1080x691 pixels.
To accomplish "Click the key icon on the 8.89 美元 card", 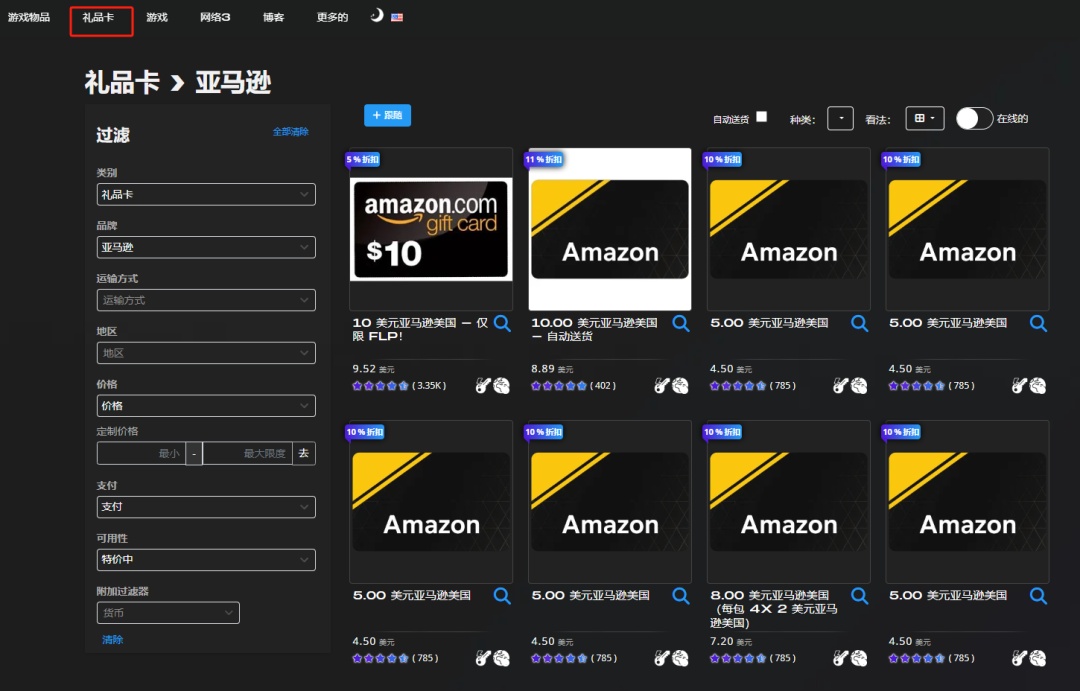I will tap(662, 386).
